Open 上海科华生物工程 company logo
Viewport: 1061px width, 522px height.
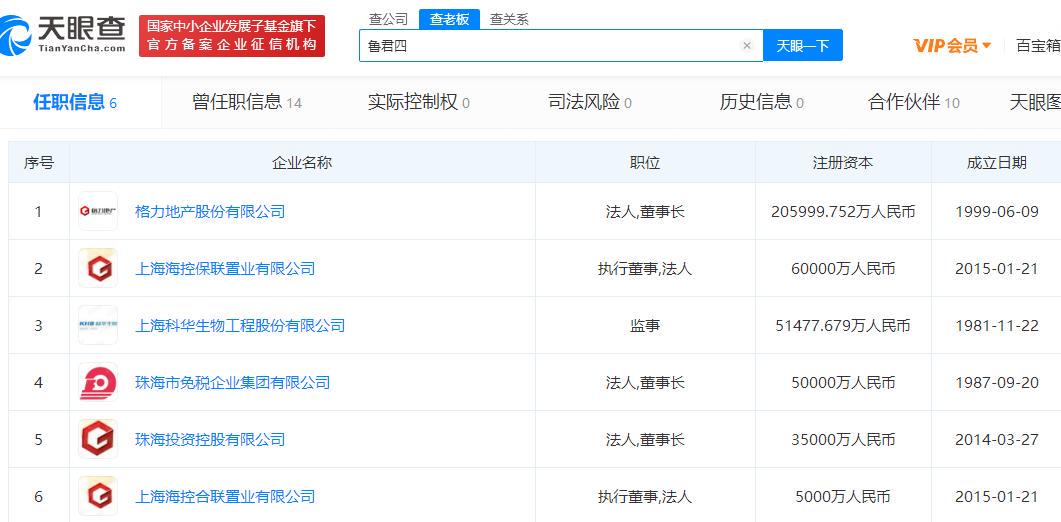coord(98,325)
